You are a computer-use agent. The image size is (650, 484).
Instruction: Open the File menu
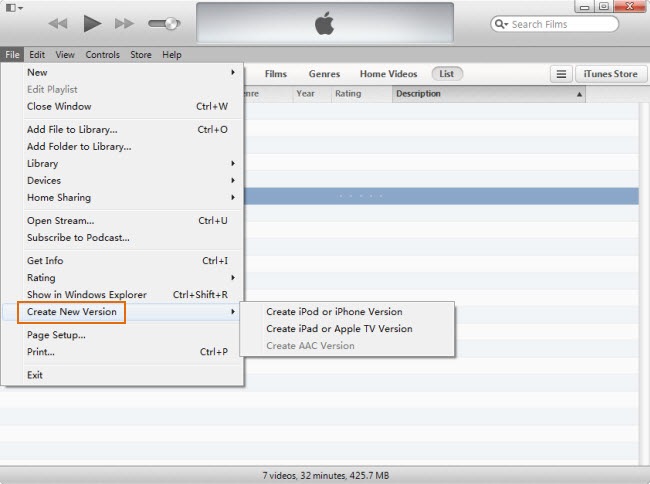pyautogui.click(x=12, y=54)
